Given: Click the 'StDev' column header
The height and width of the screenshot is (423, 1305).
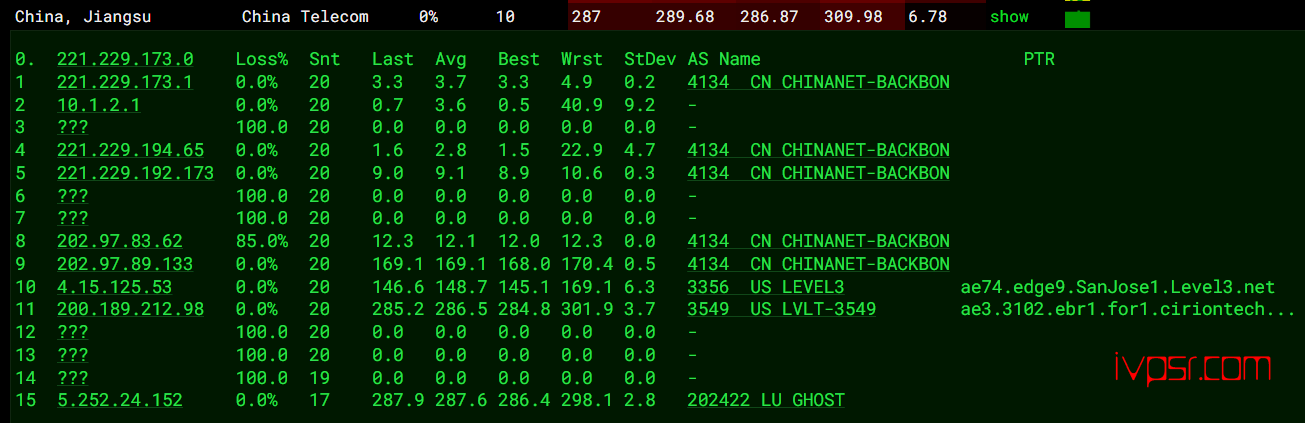Looking at the screenshot, I should (649, 59).
